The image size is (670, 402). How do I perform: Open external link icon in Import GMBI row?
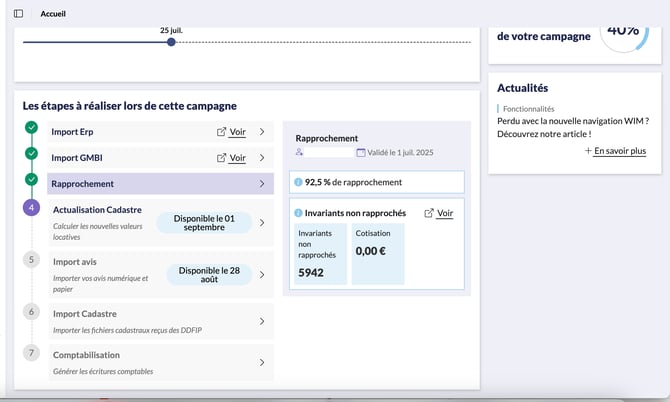[221, 158]
